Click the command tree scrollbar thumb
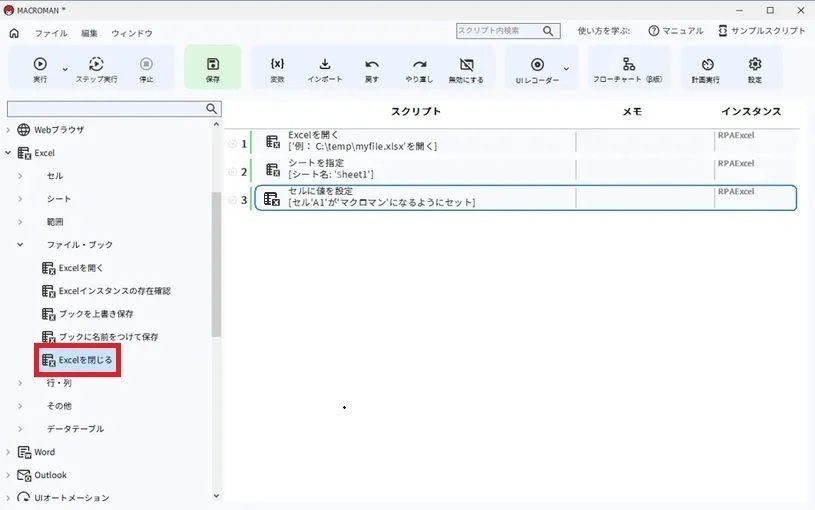The height and width of the screenshot is (510, 815). click(x=216, y=265)
